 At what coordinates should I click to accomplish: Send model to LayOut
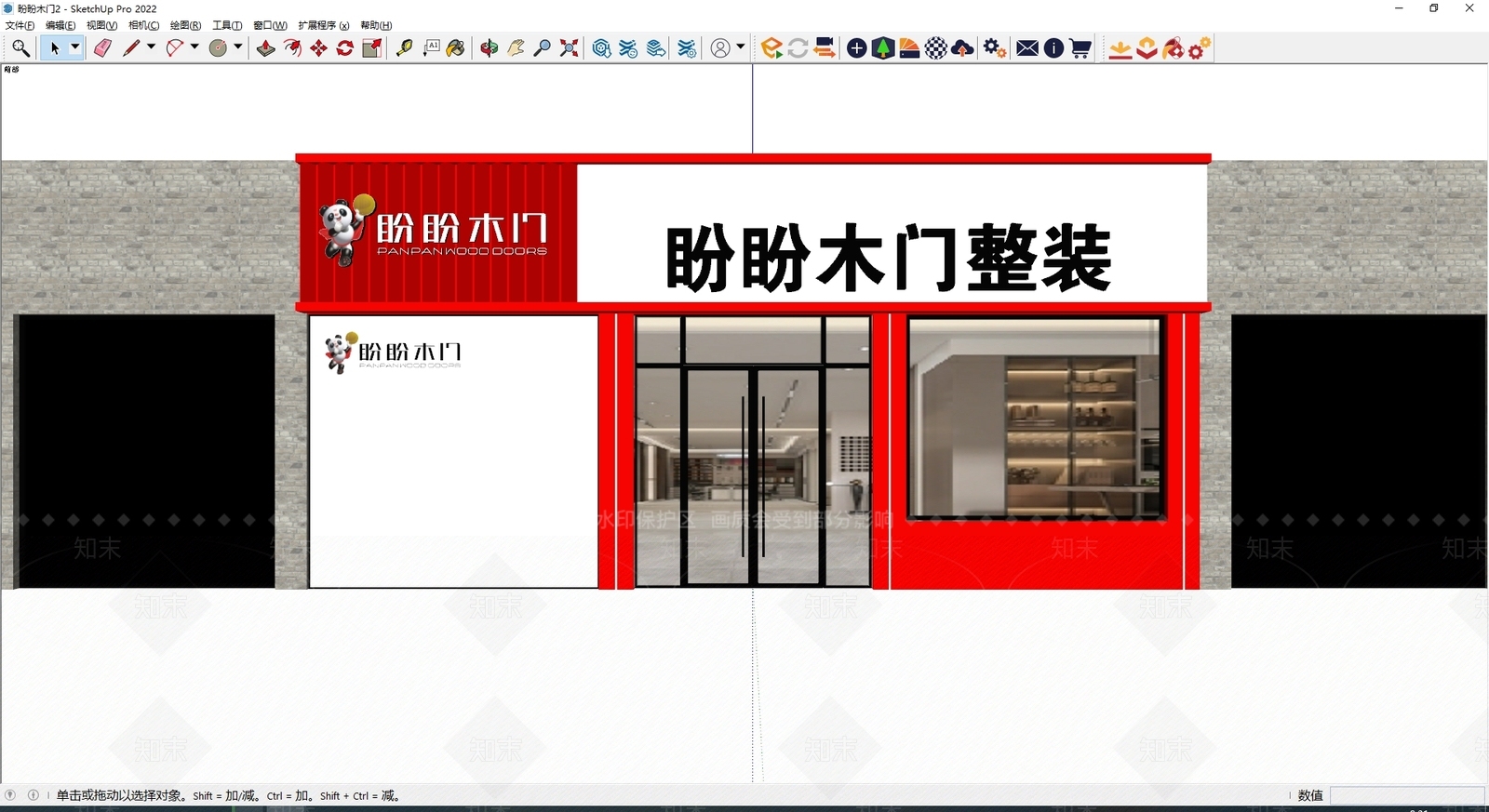tap(656, 48)
